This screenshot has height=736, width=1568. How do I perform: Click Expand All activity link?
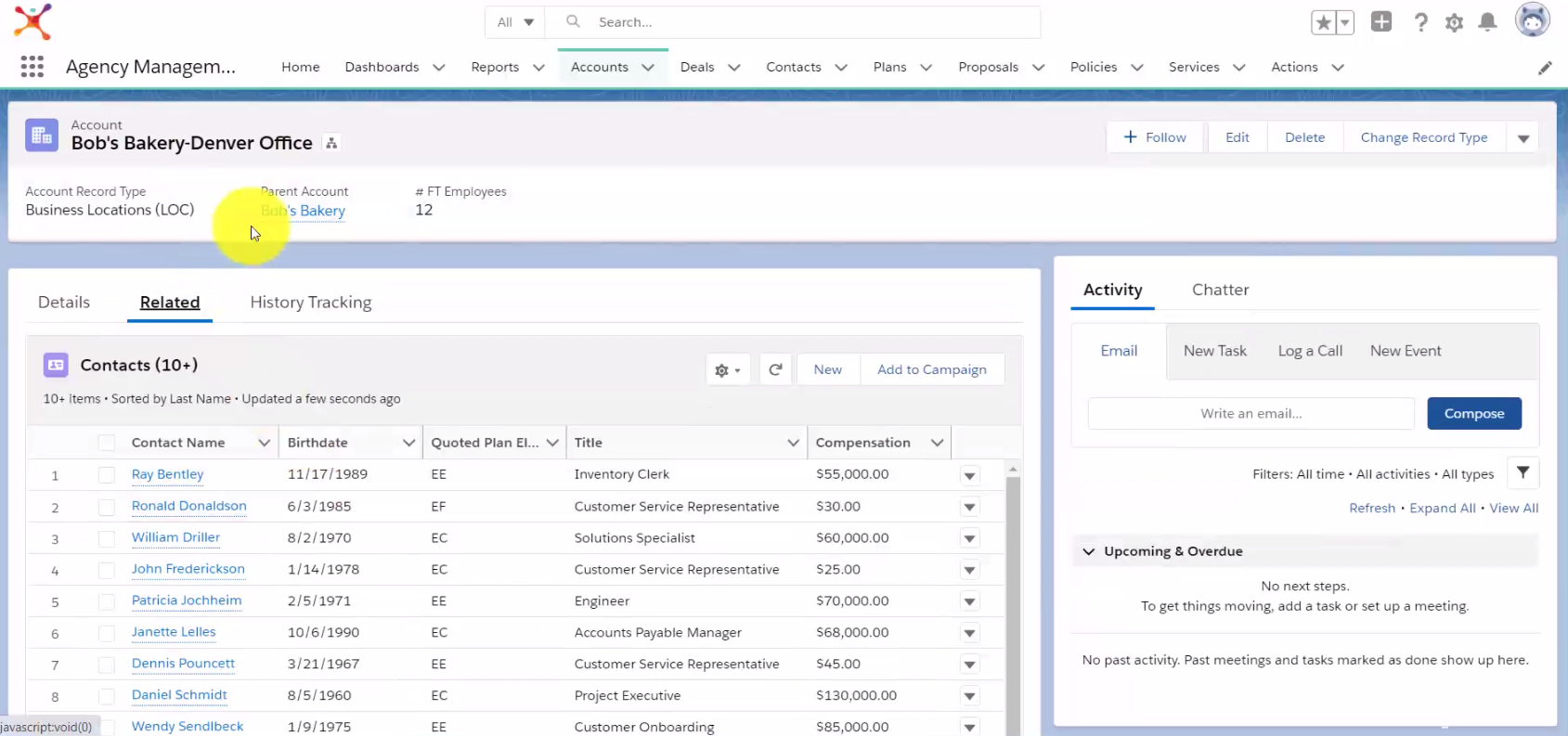click(1442, 508)
